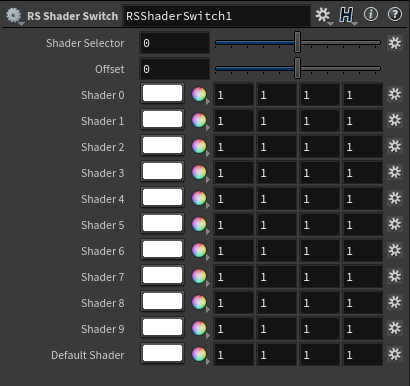Click the gear icon on Shader 1 row
410x386 pixels.
tap(395, 121)
